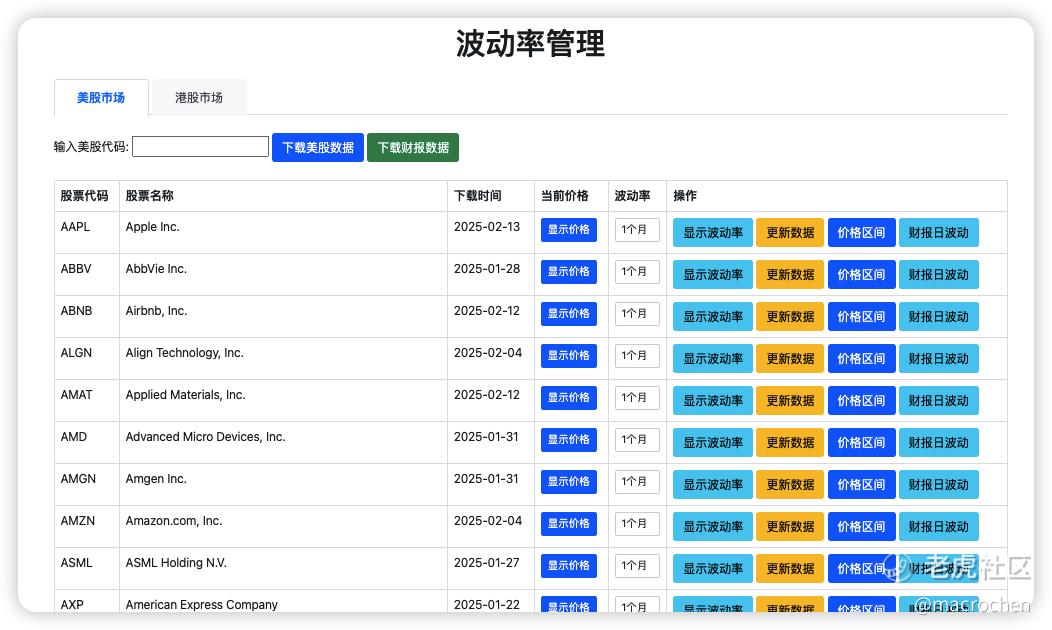Open 价格区间 for Advanced Micro Devices
The image size is (1052, 630).
coord(861,442)
